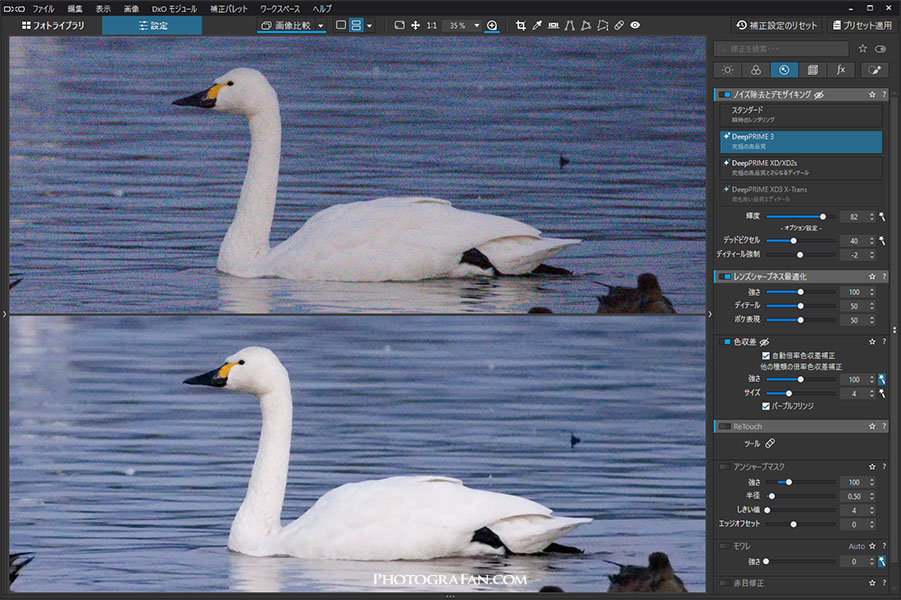Click magic wand beside 輝度 value
Viewport: 901px width, 600px height.
tap(882, 217)
